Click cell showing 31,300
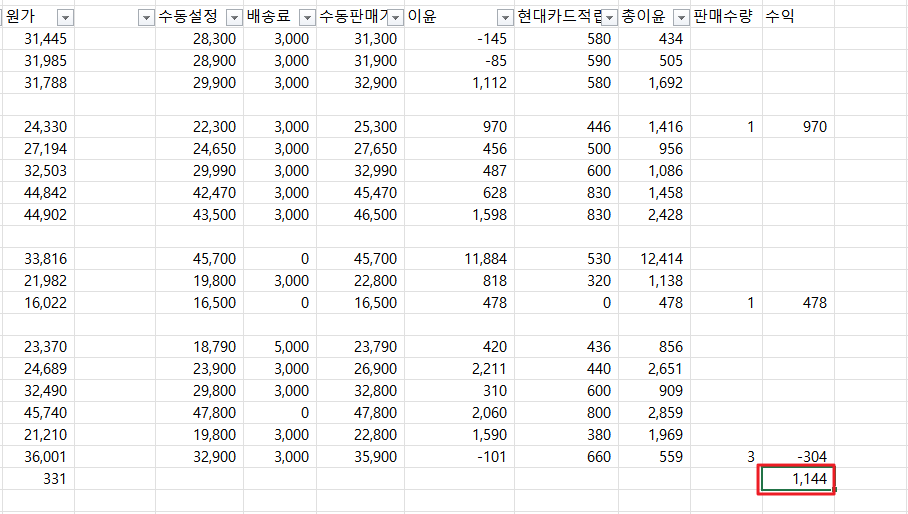 pyautogui.click(x=360, y=39)
